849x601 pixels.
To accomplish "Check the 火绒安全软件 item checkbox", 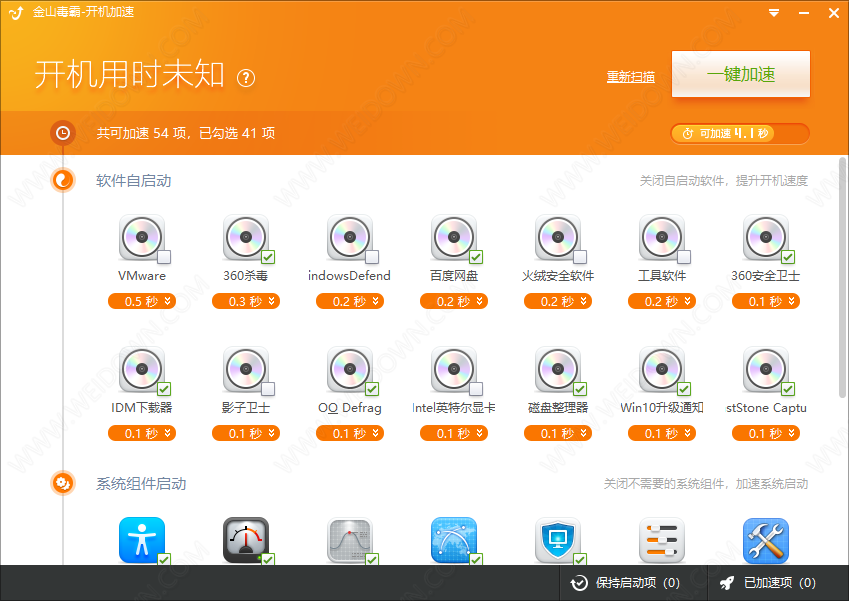I will [580, 257].
